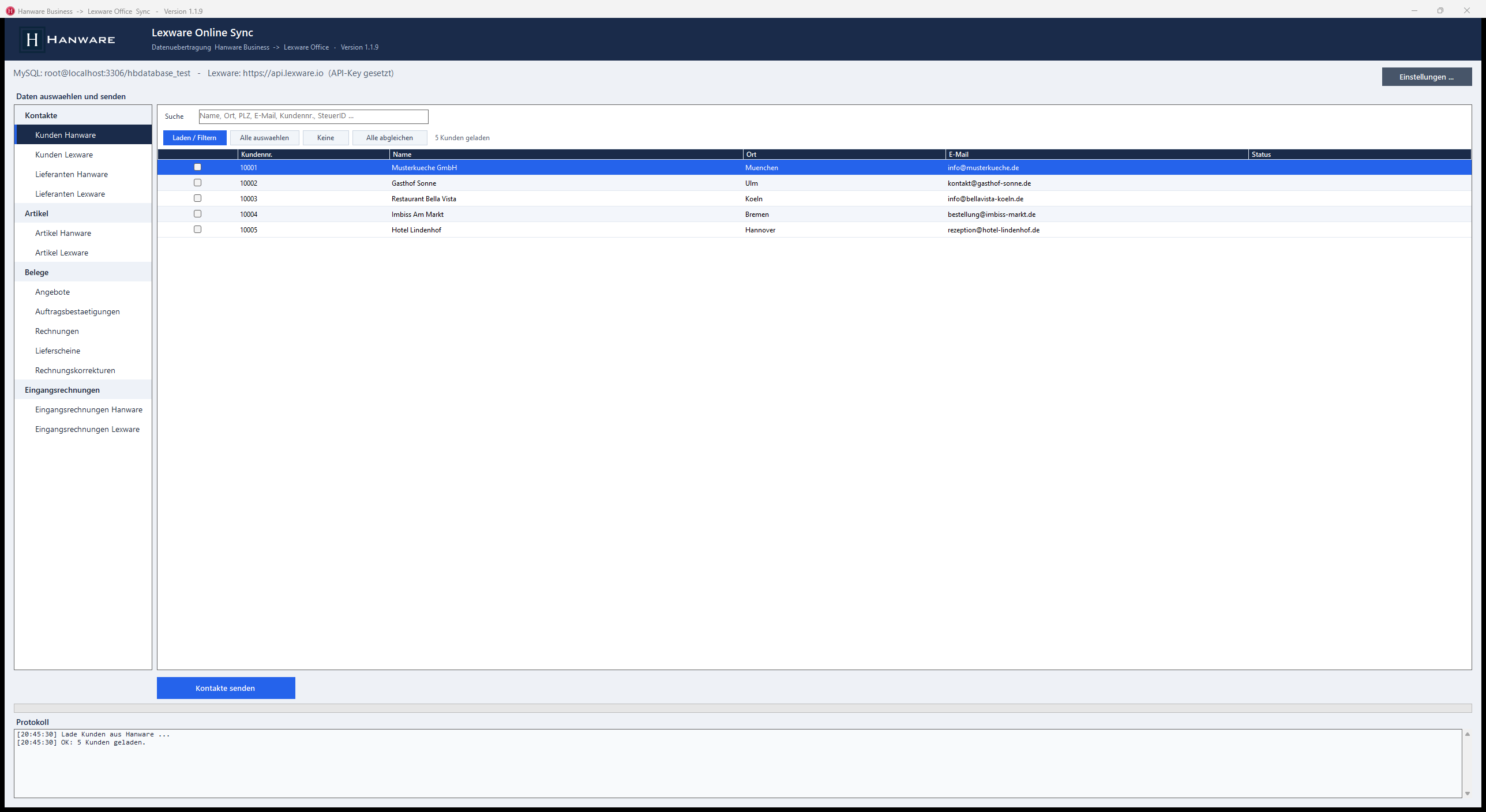Open Einstellungen settings button
Viewport: 1486px width, 812px height.
pyautogui.click(x=1427, y=77)
